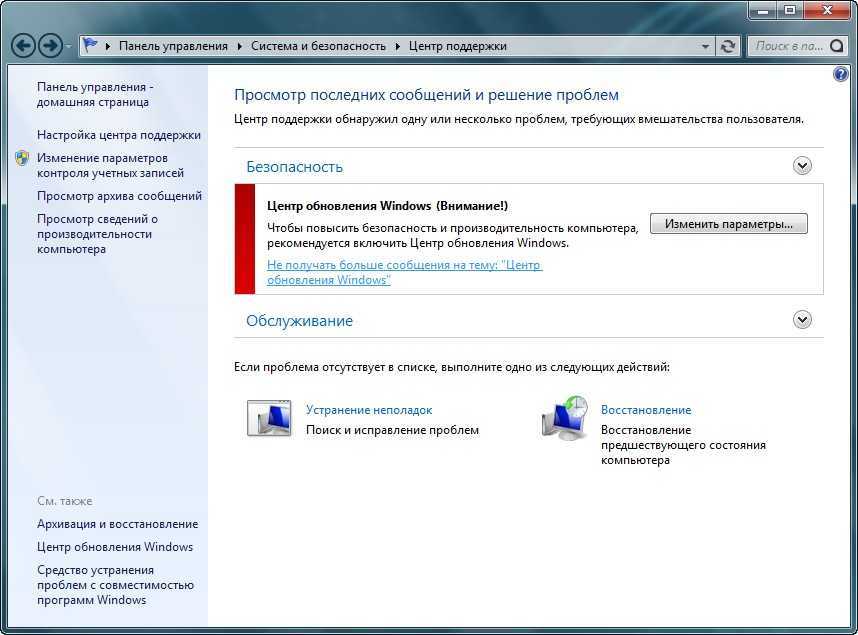Viewport: 858px width, 635px height.
Task: Expand breadcrumb arrow before 'Панель управления'
Action: pyautogui.click(x=108, y=47)
